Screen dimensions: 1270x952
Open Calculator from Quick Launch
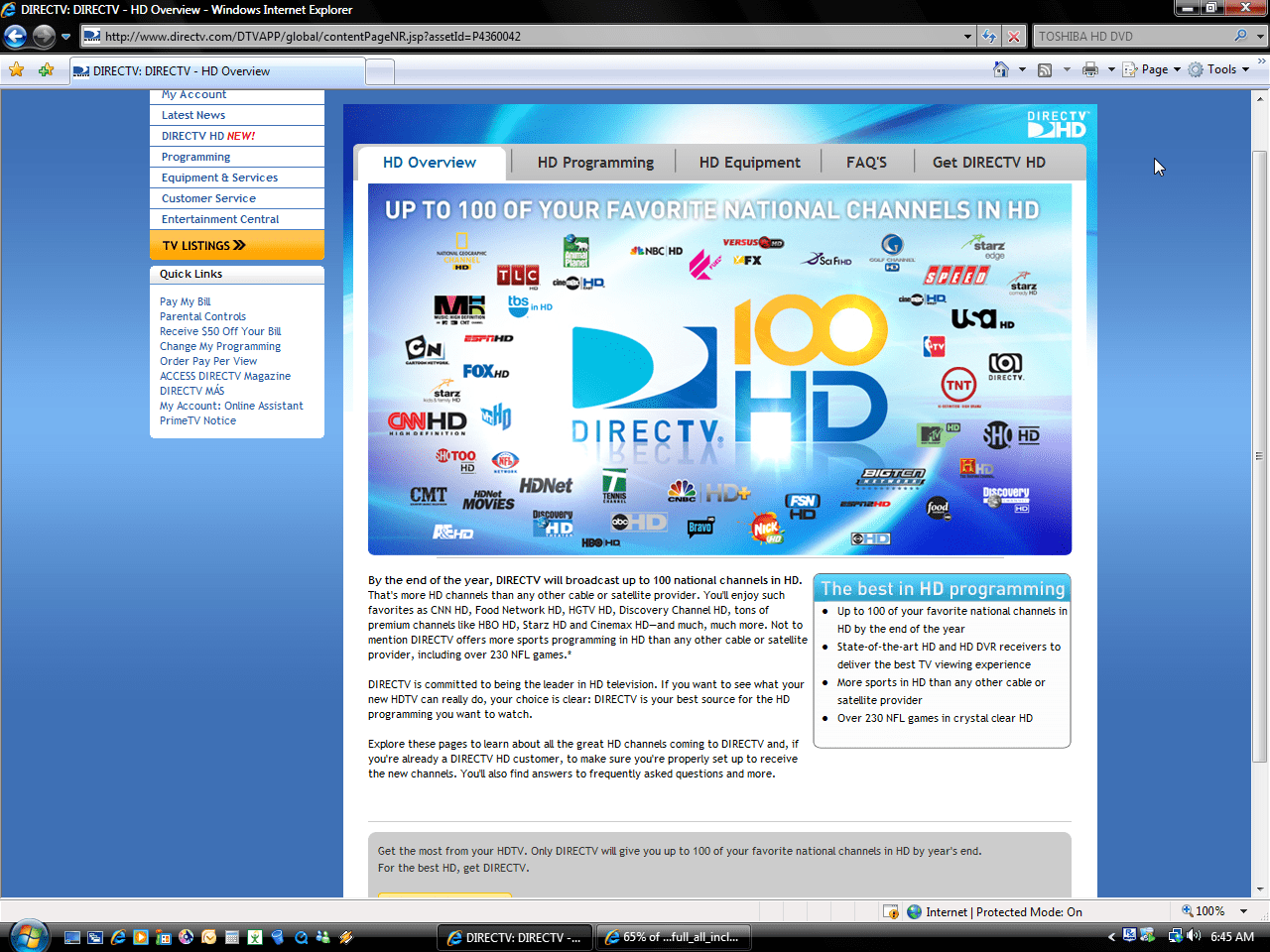tap(232, 937)
